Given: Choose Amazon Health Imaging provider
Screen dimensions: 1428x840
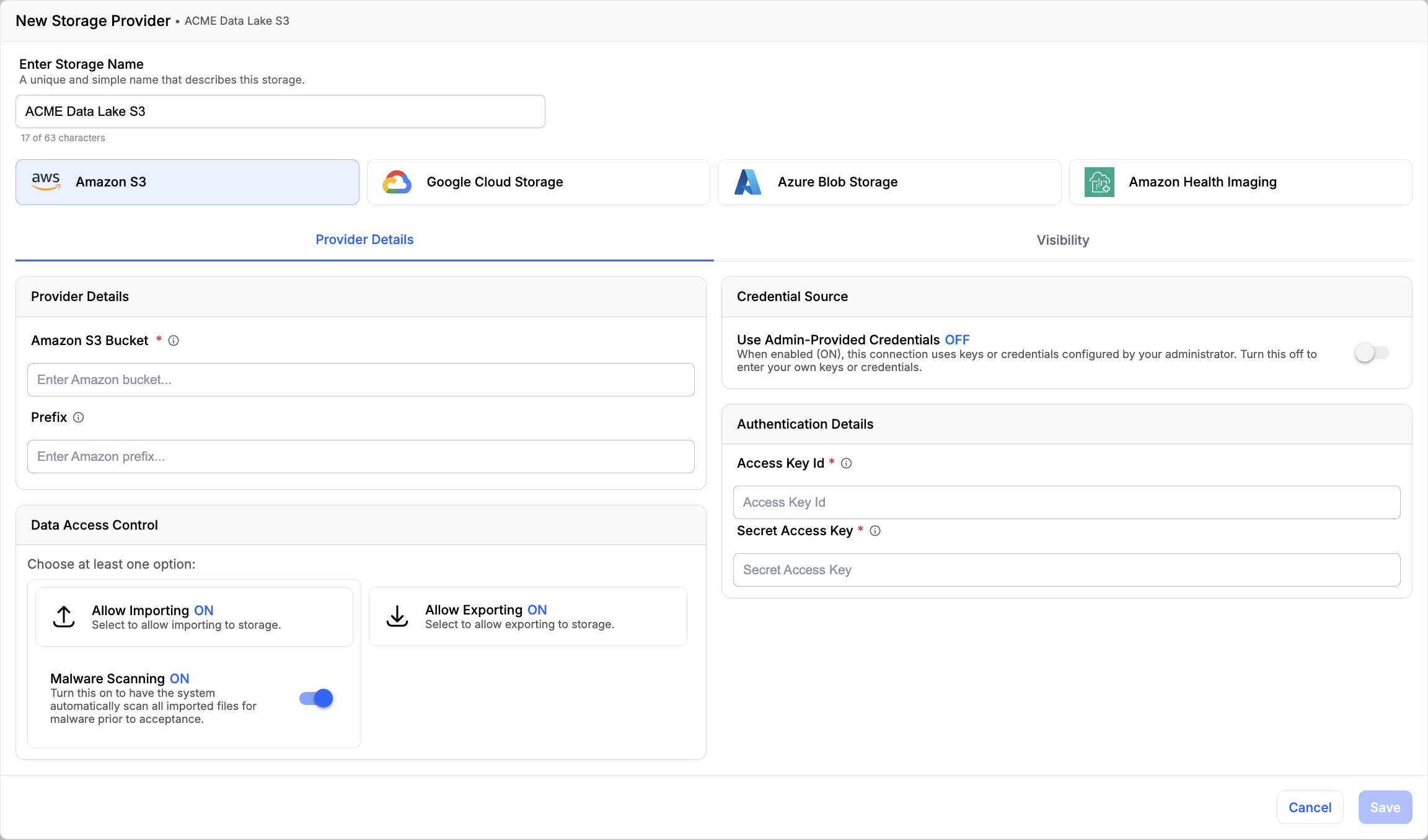Looking at the screenshot, I should 1241,182.
